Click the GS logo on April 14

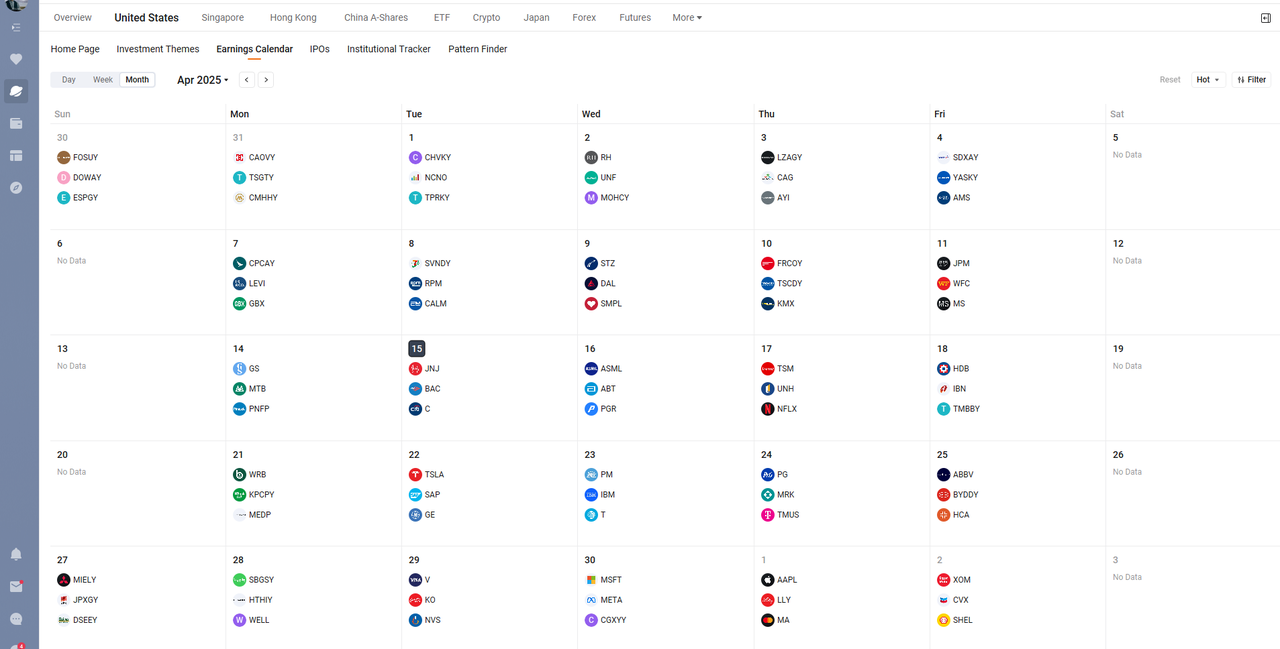coord(239,369)
